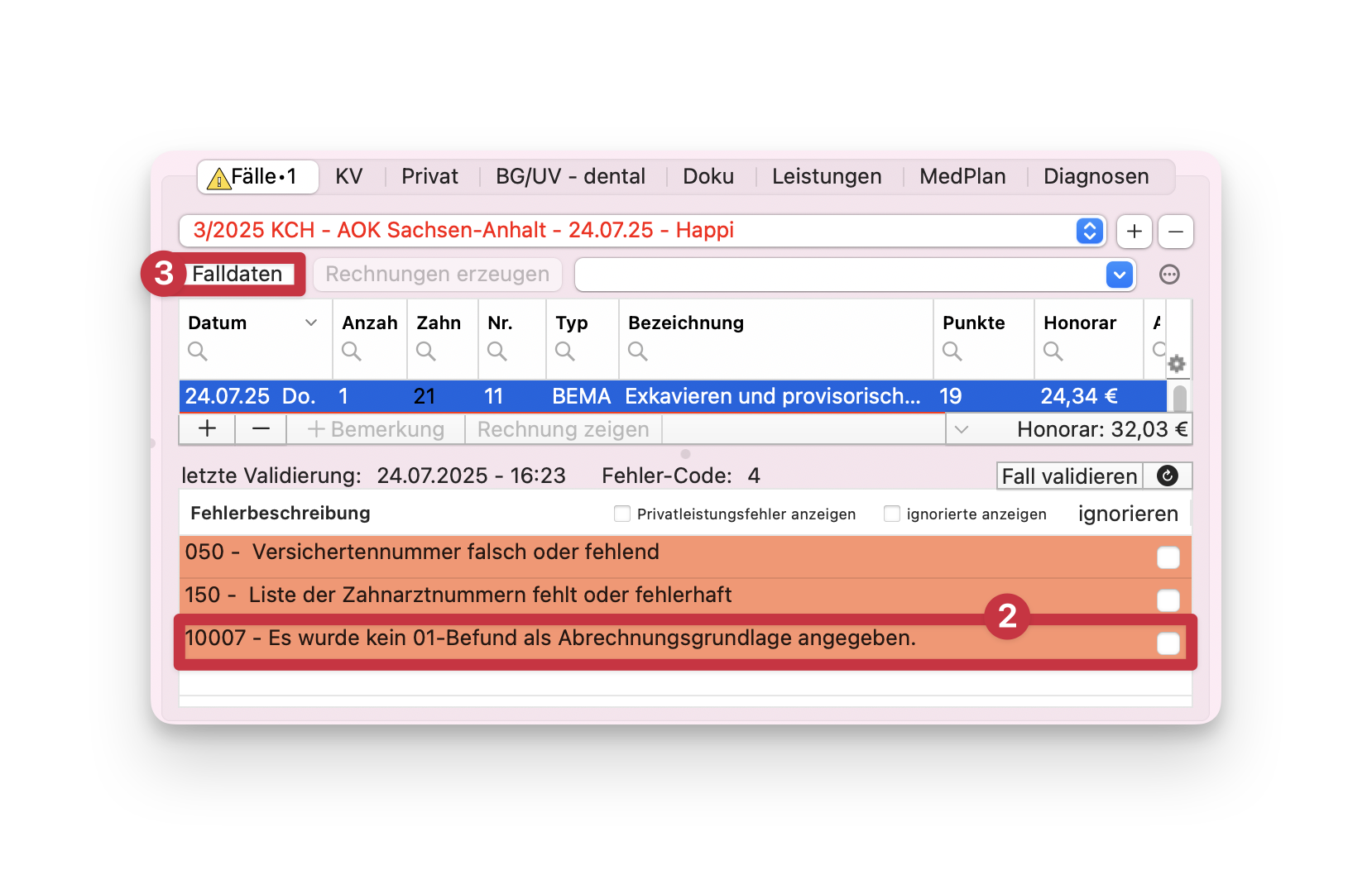This screenshot has height=875, width=1372.
Task: Select error 050 Versichertennummer falsch oder fehlend
Action: click(x=685, y=557)
